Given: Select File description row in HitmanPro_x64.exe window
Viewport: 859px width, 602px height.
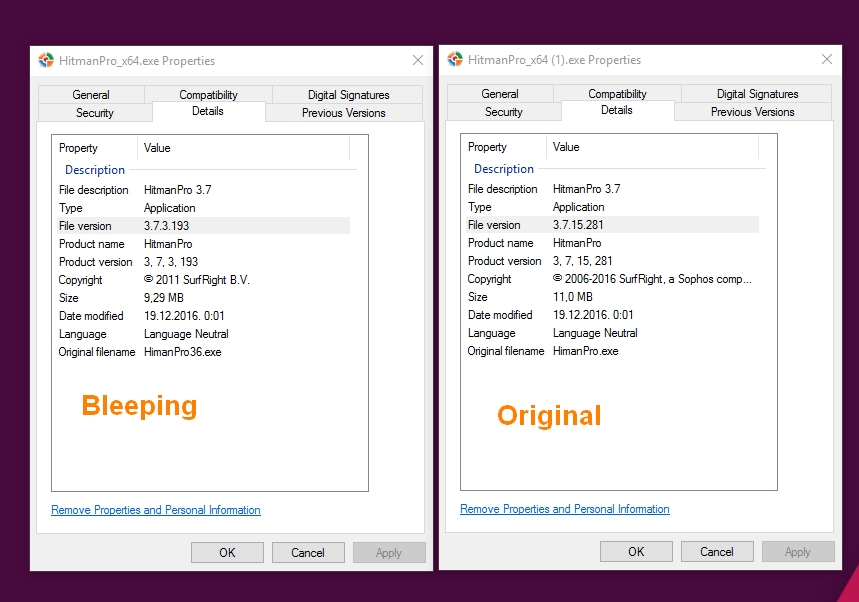Looking at the screenshot, I should pos(204,190).
